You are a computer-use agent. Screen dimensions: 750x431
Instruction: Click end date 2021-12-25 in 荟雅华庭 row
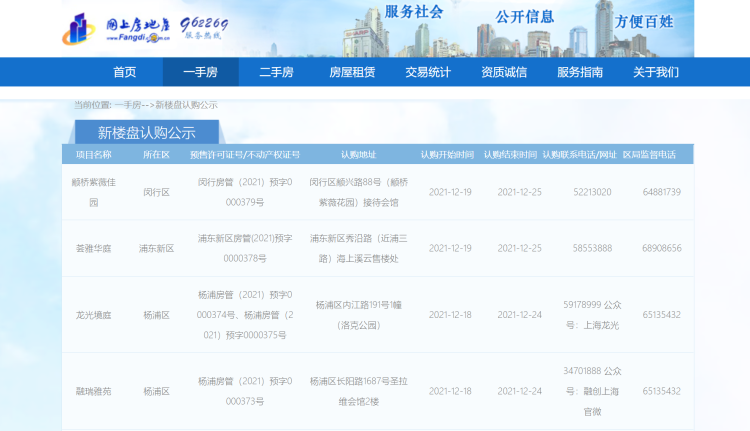pos(519,248)
